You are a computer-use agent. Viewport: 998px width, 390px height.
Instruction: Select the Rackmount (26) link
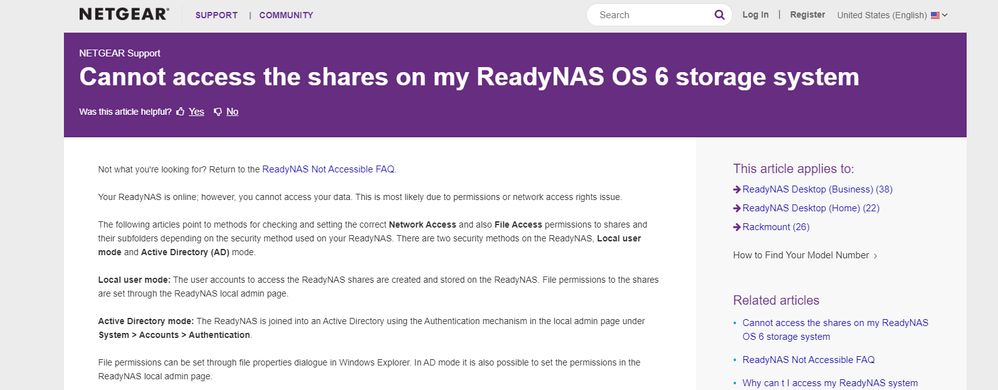(x=776, y=226)
